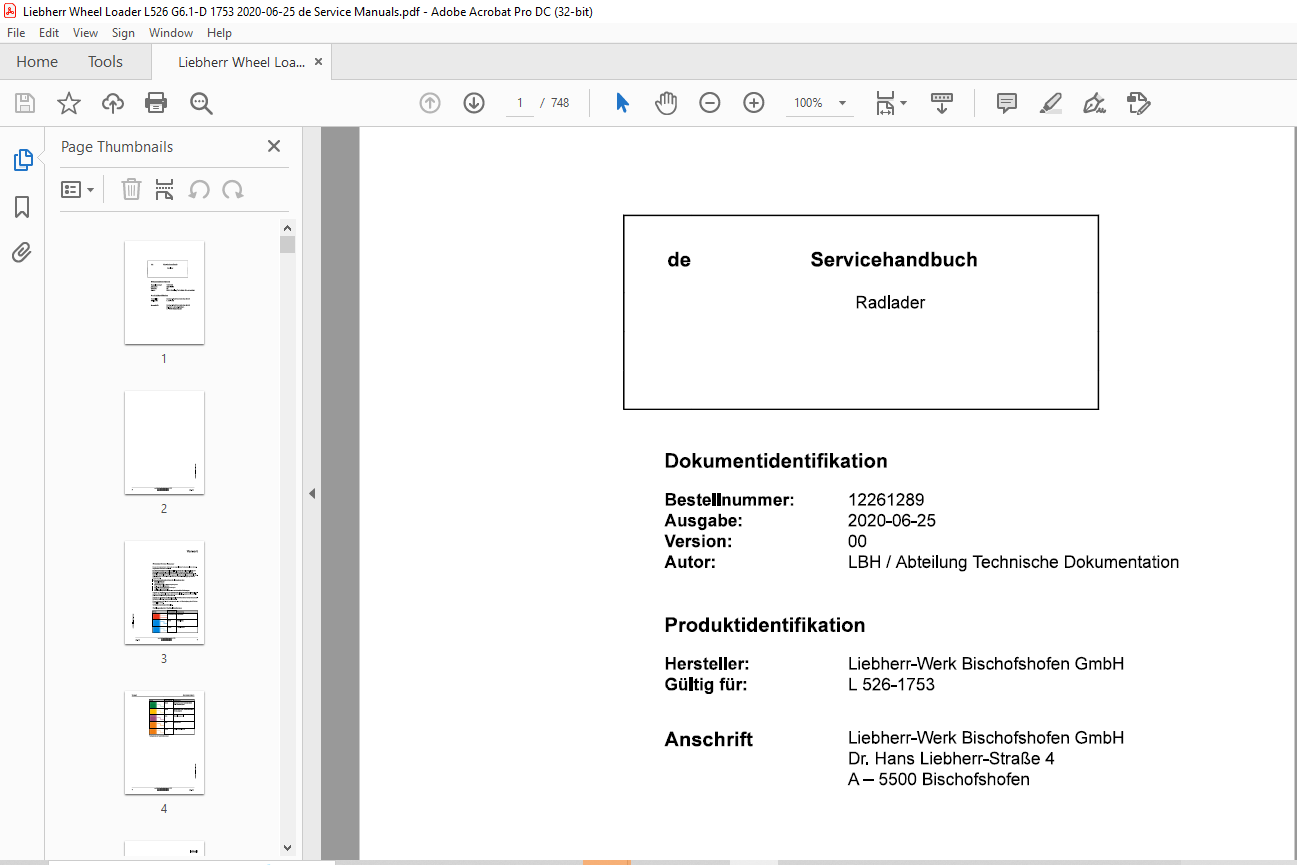Select the highlight text tool
The image size is (1297, 865).
tap(1050, 103)
